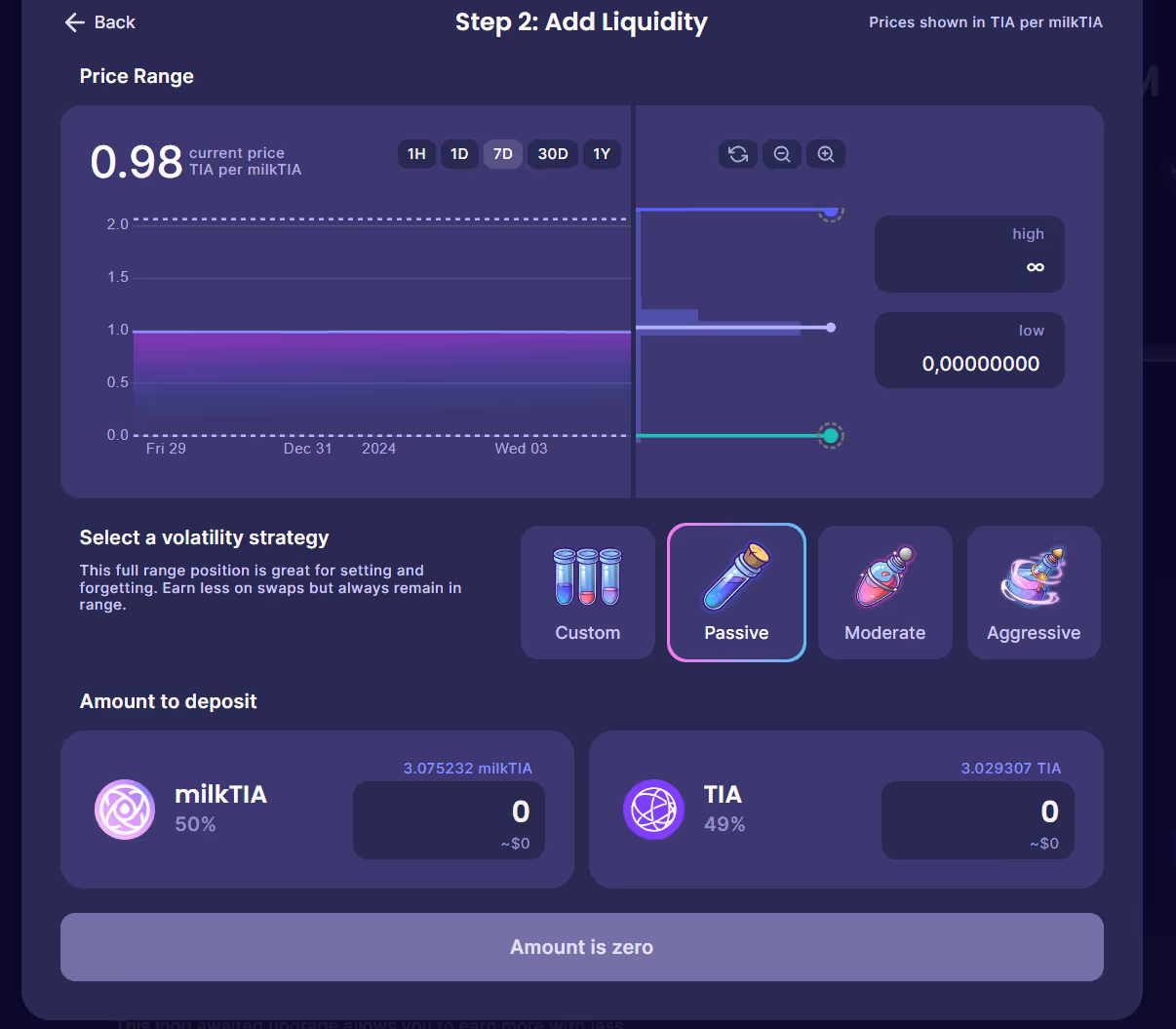Click the milkTIA token logo
Screen dimensions: 1176x1029
[x=125, y=810]
